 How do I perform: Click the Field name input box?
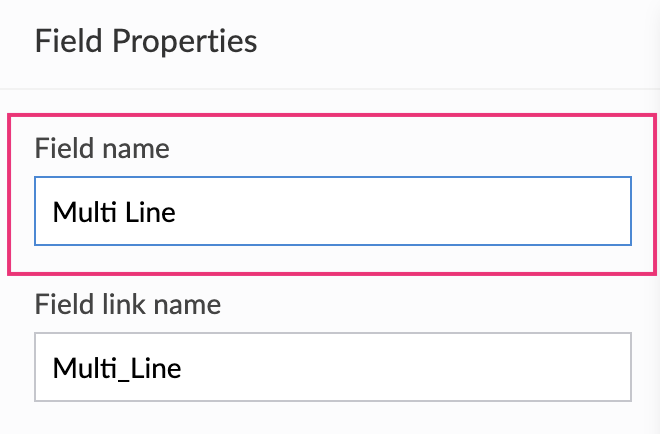click(x=332, y=211)
